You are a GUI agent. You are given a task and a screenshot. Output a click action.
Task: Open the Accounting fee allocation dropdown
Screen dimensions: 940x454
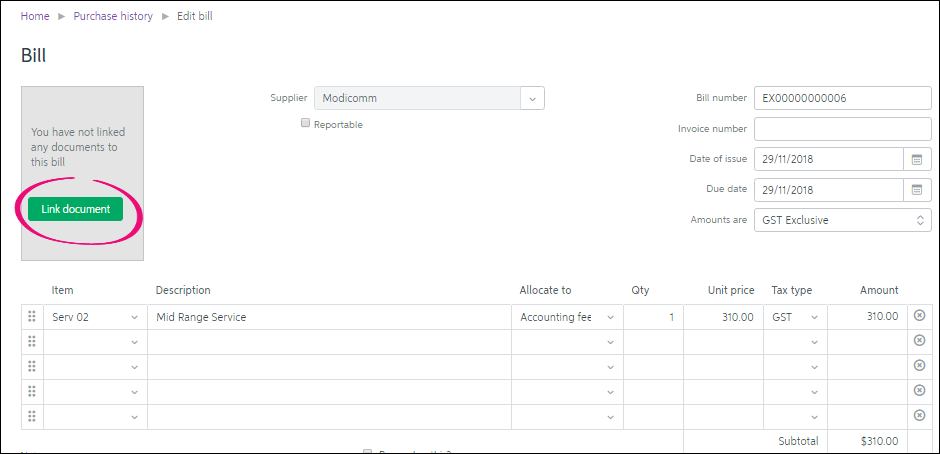tap(566, 317)
